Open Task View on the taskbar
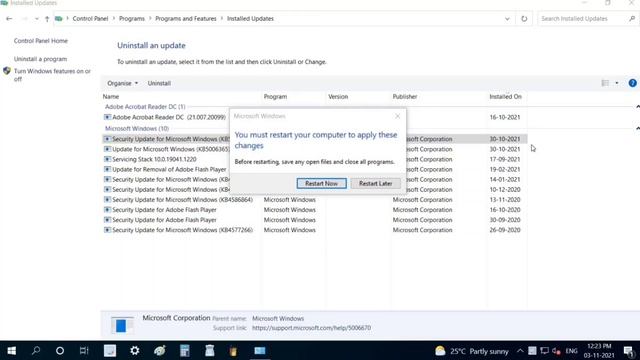The width and height of the screenshot is (640, 360). point(84,351)
